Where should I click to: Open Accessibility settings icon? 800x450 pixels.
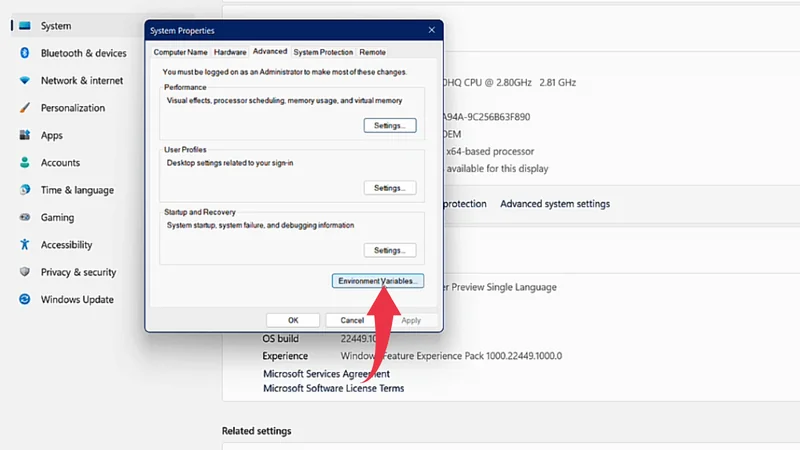[x=24, y=245]
